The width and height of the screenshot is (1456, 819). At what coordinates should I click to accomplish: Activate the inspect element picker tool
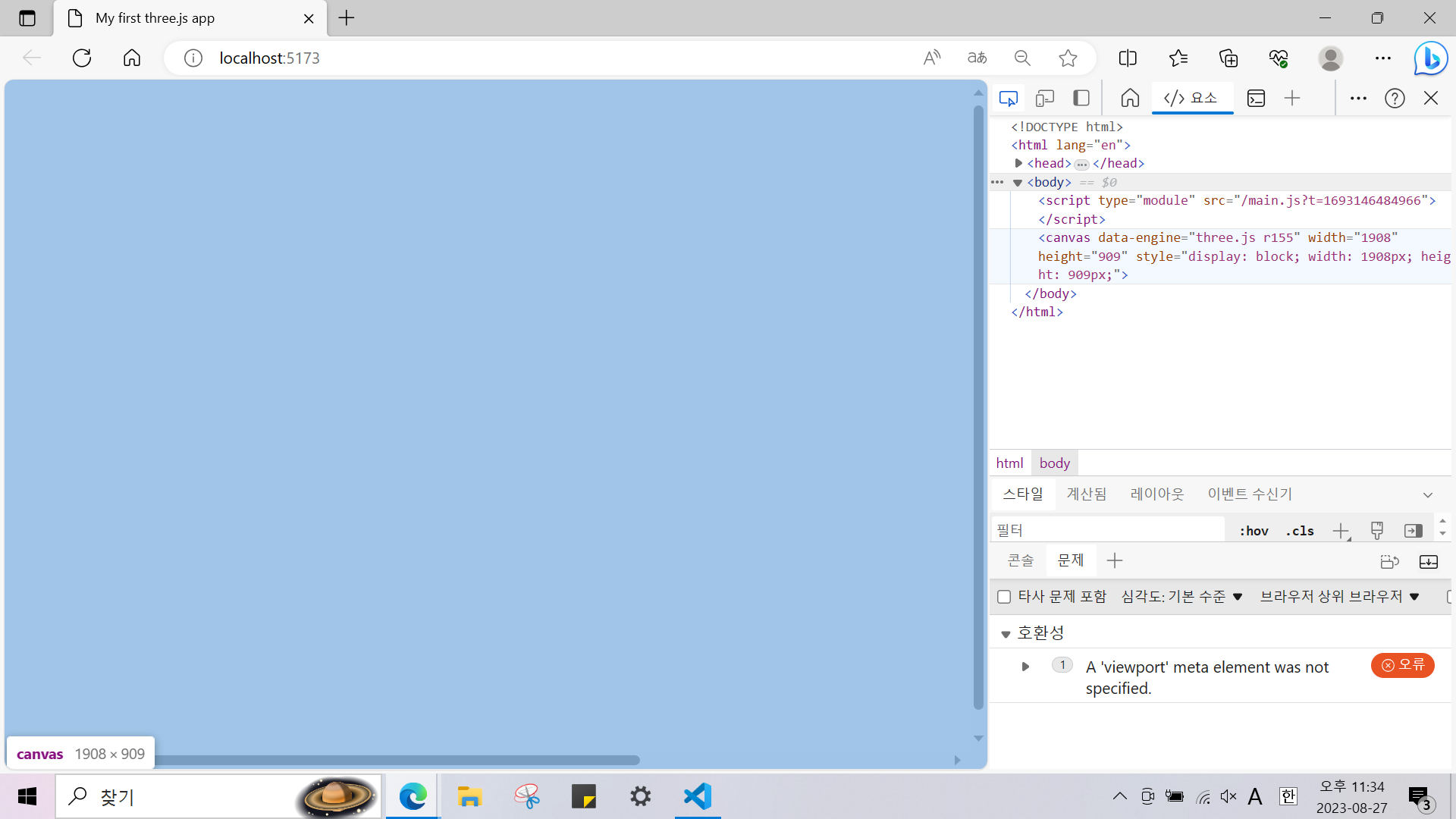click(1009, 99)
